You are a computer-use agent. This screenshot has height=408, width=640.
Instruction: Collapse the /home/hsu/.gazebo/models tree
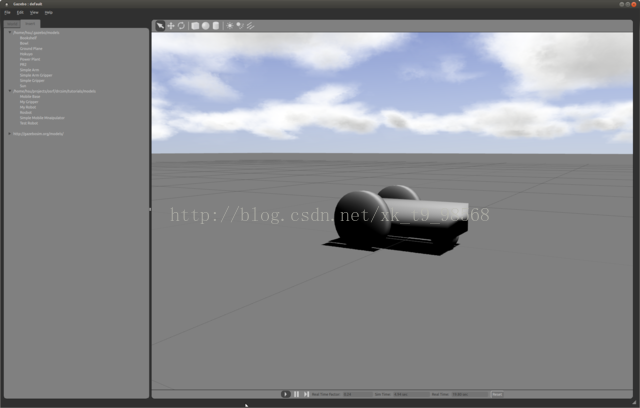pyautogui.click(x=10, y=32)
